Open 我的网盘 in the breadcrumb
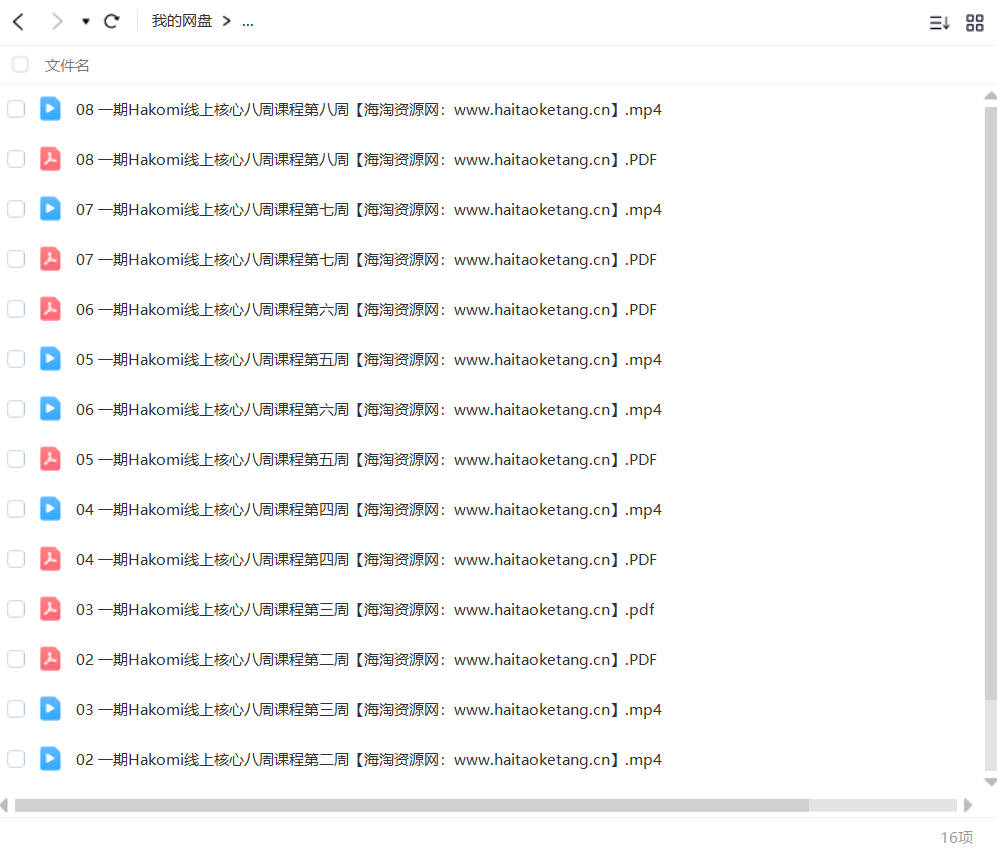The image size is (997, 854). 181,21
